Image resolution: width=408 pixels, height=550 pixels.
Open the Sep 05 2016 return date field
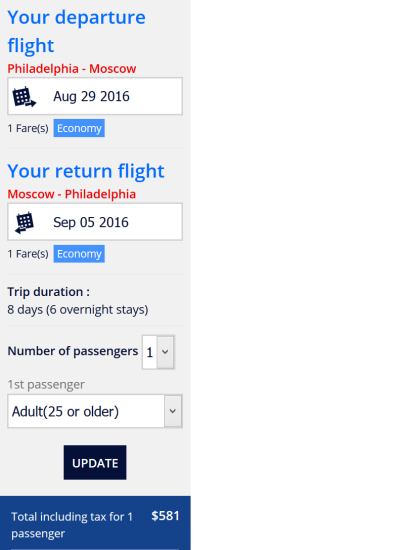[95, 222]
